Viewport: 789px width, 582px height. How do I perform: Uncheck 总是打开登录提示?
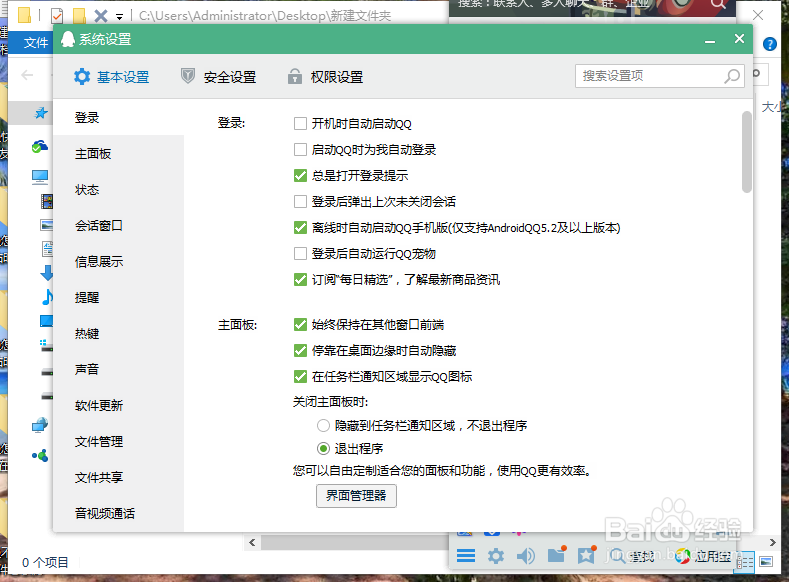[300, 176]
